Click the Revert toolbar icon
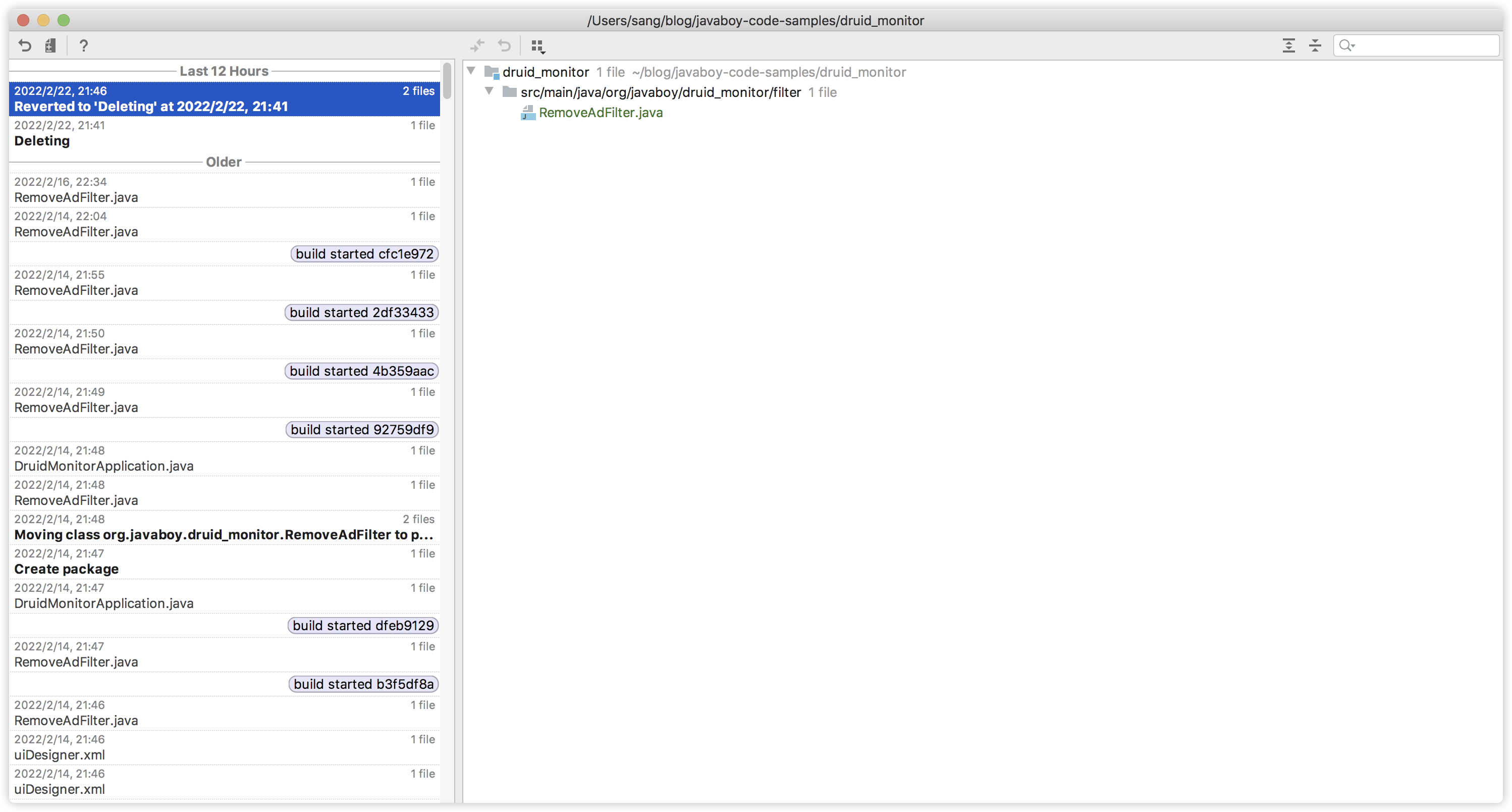 [x=25, y=45]
